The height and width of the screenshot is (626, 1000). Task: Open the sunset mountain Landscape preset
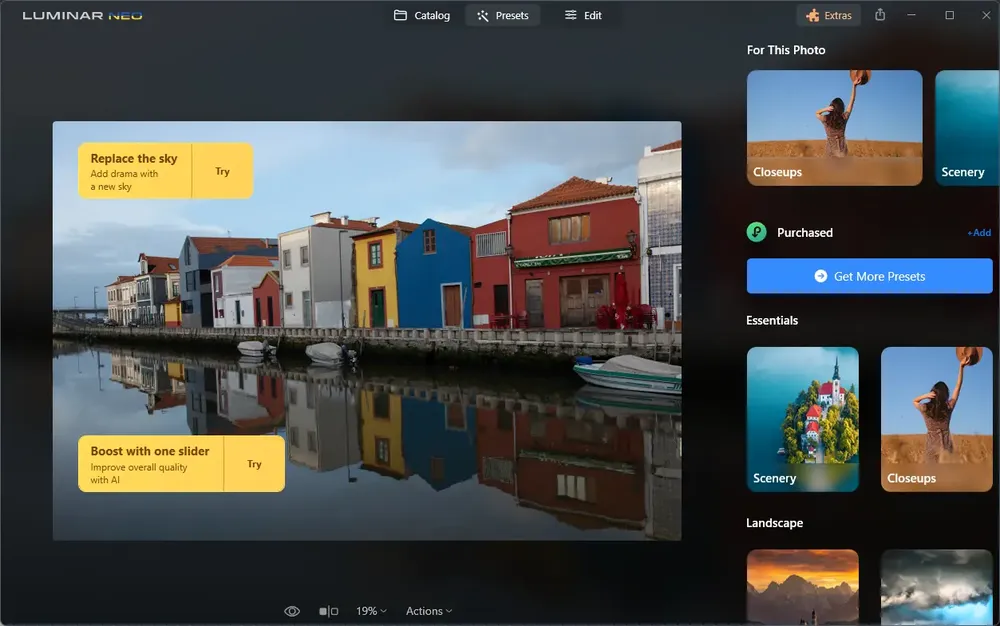click(802, 587)
